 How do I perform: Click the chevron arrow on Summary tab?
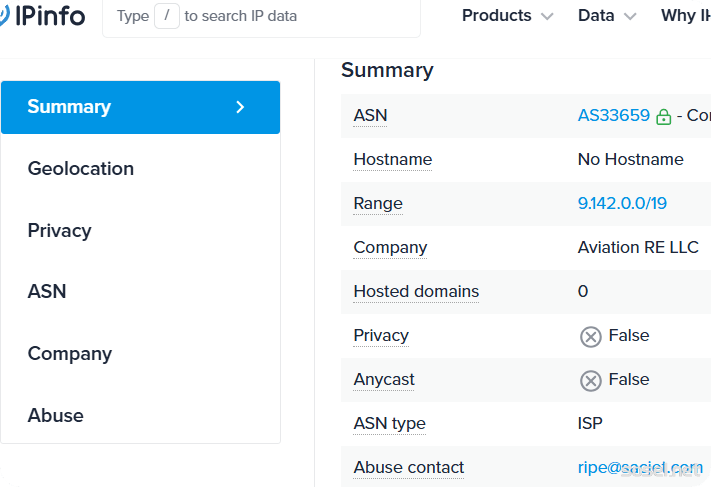pyautogui.click(x=240, y=107)
